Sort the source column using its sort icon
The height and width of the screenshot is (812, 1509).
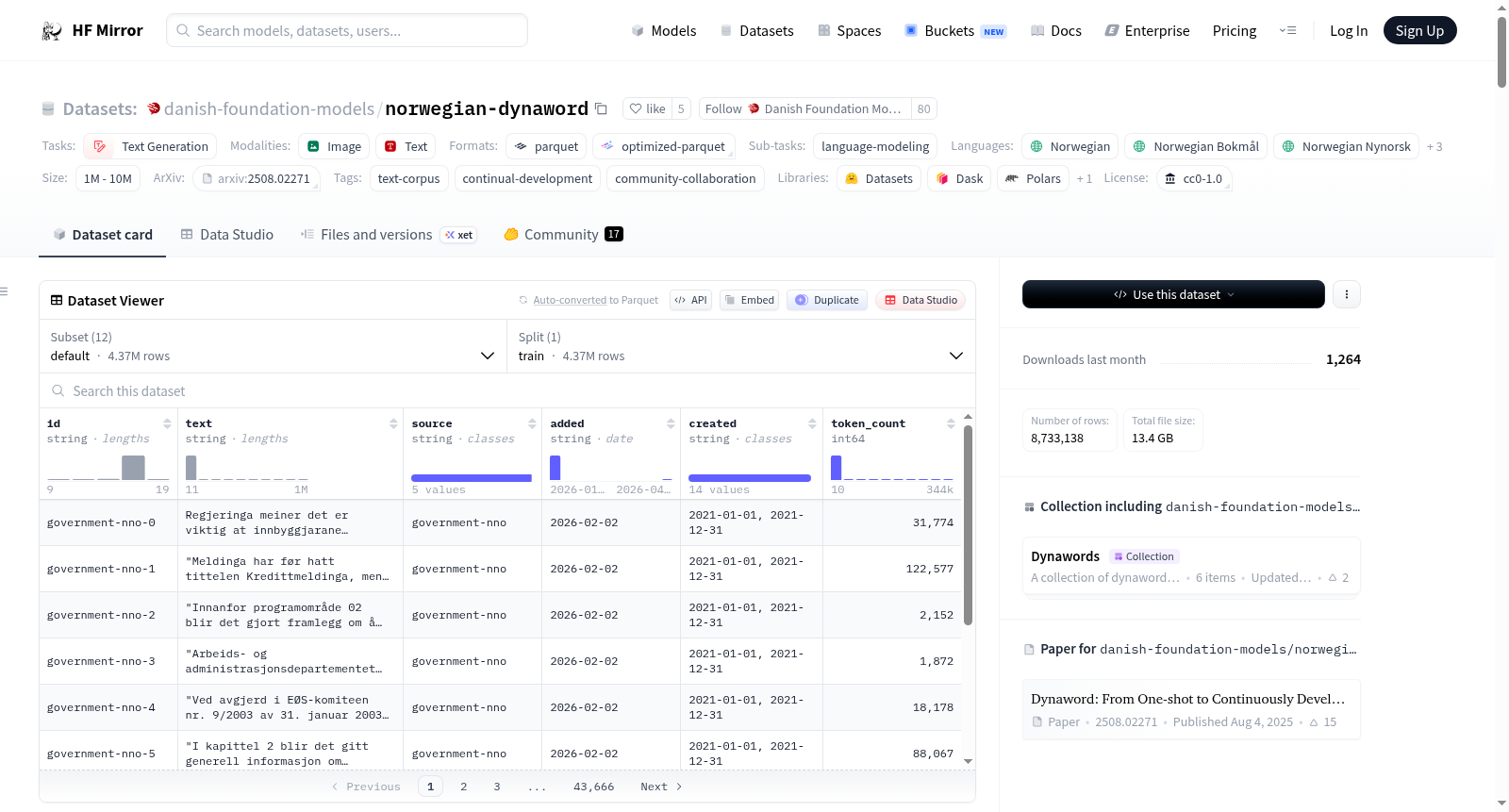coord(532,423)
